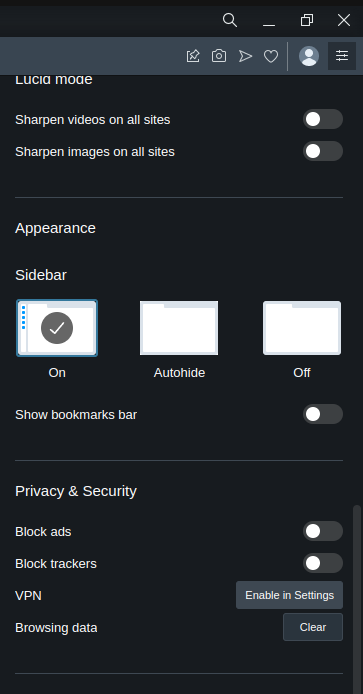Minimize the browser window
This screenshot has height=694, width=363.
pyautogui.click(x=269, y=20)
